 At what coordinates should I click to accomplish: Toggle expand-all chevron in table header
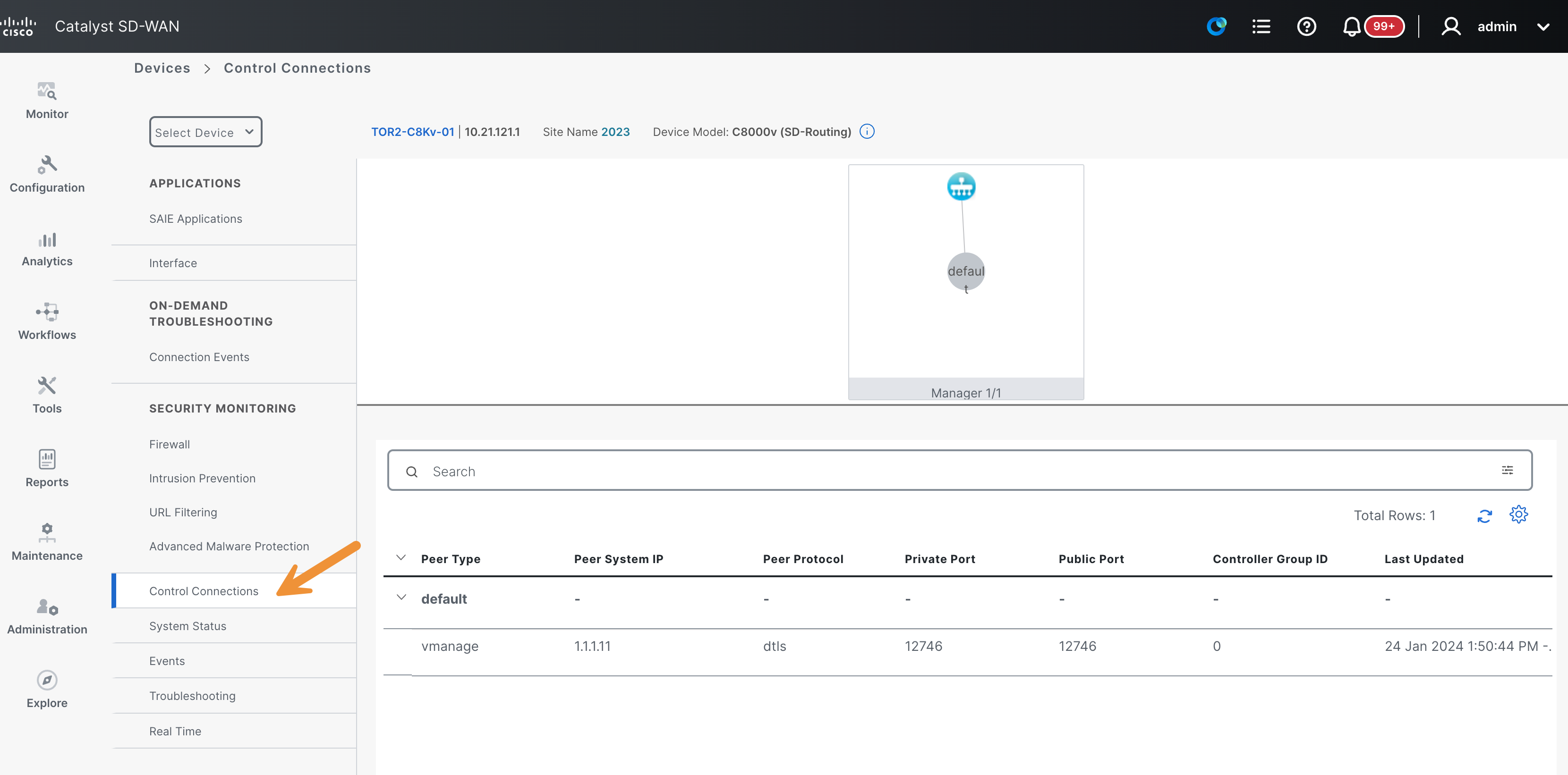pyautogui.click(x=401, y=558)
